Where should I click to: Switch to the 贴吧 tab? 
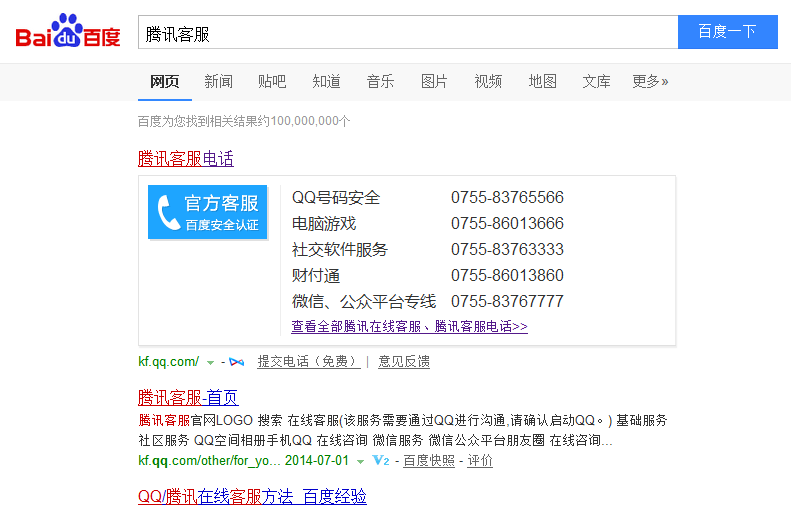(x=272, y=82)
